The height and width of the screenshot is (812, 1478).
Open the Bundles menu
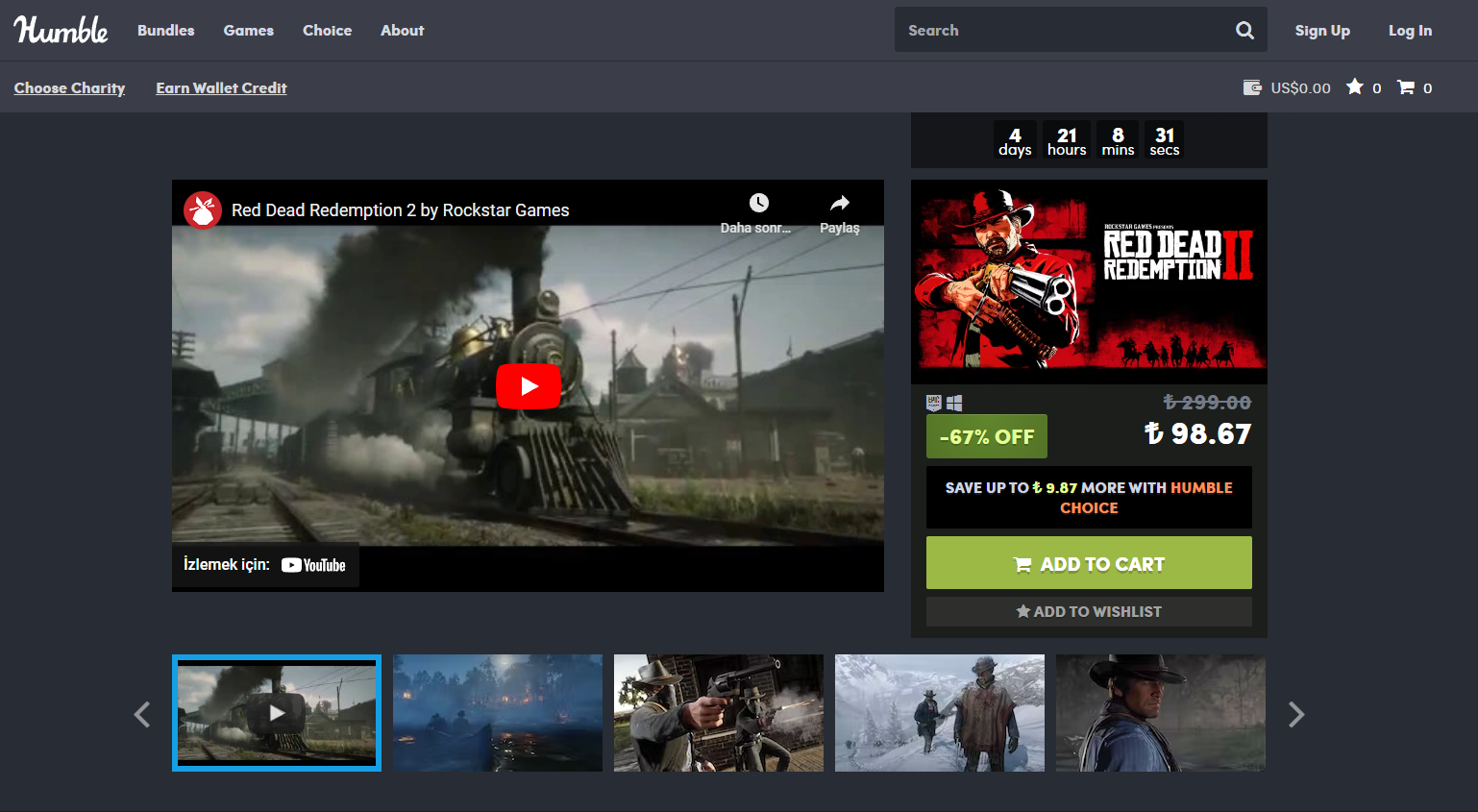pos(166,31)
